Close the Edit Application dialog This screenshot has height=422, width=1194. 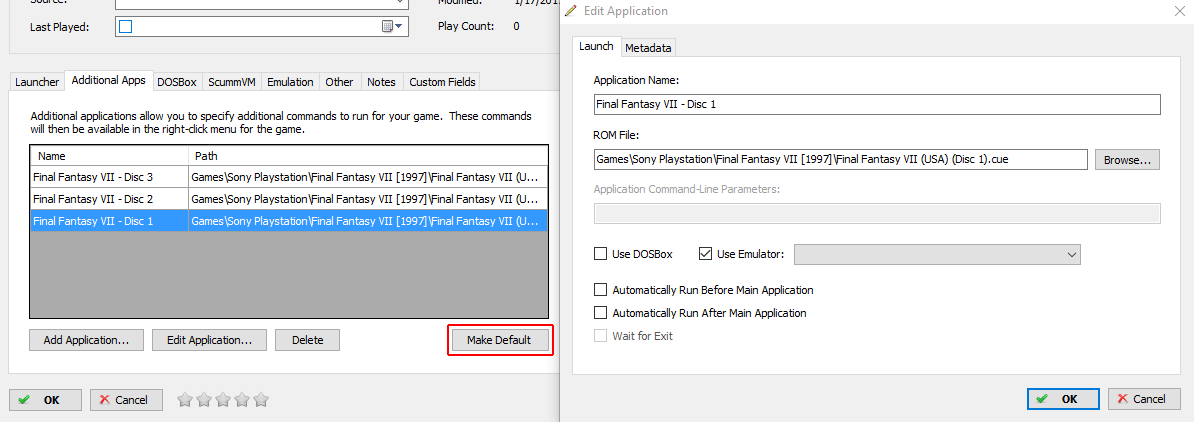1180,11
